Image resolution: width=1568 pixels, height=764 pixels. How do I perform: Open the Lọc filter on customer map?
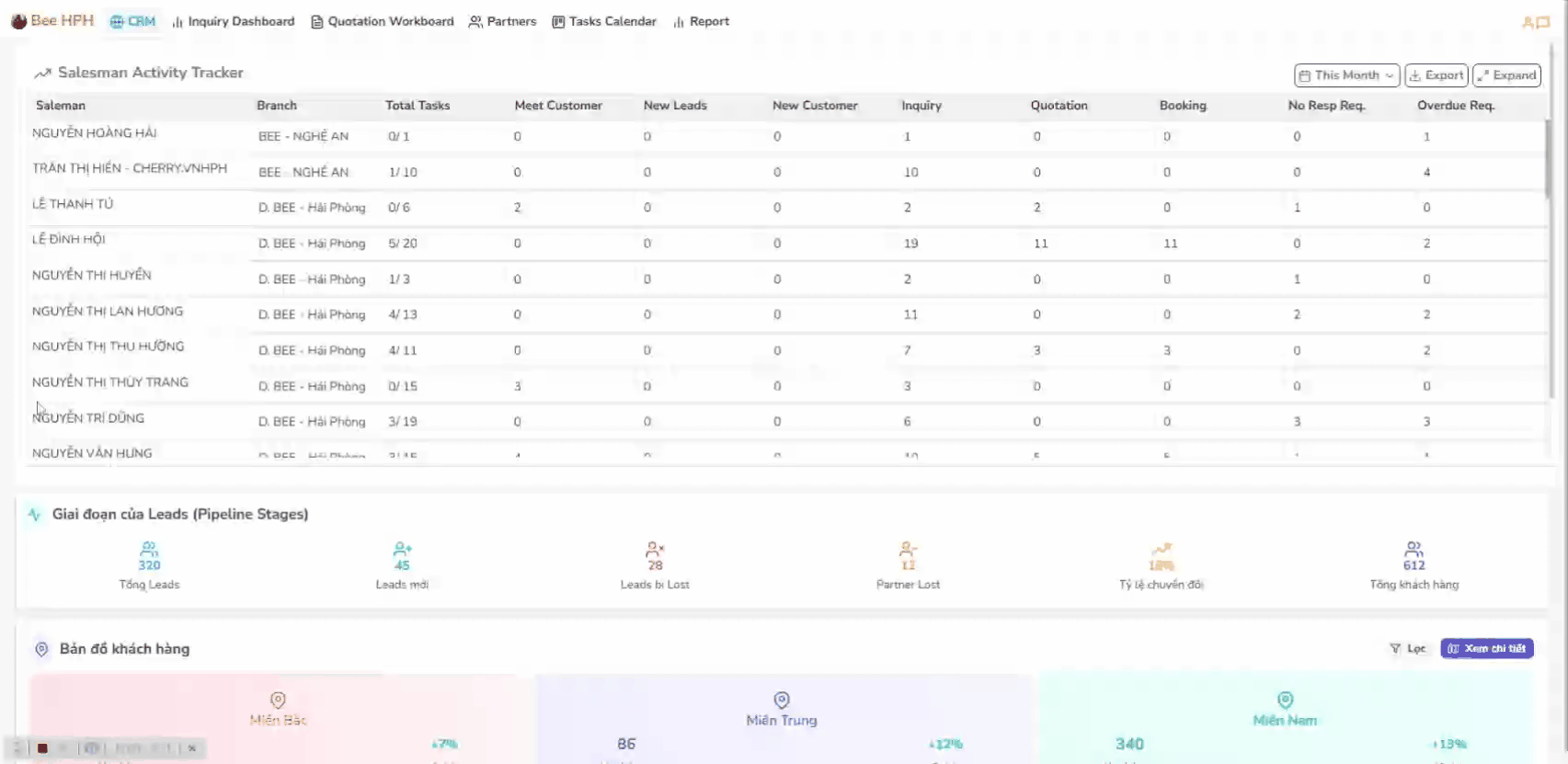coord(1407,649)
